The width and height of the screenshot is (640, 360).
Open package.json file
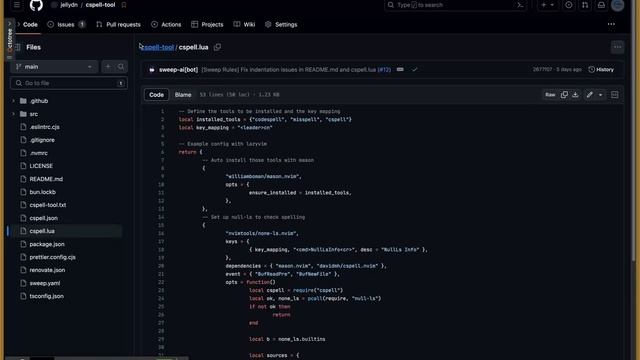47,244
